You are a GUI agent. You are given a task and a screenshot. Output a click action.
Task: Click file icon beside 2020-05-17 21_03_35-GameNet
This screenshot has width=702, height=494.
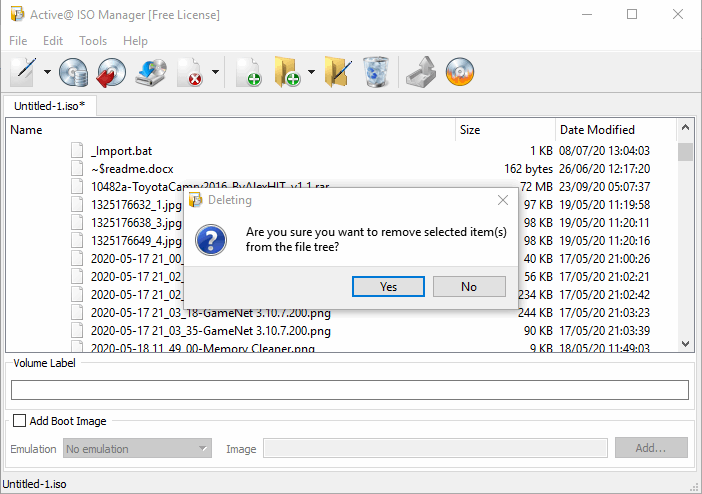(x=77, y=330)
